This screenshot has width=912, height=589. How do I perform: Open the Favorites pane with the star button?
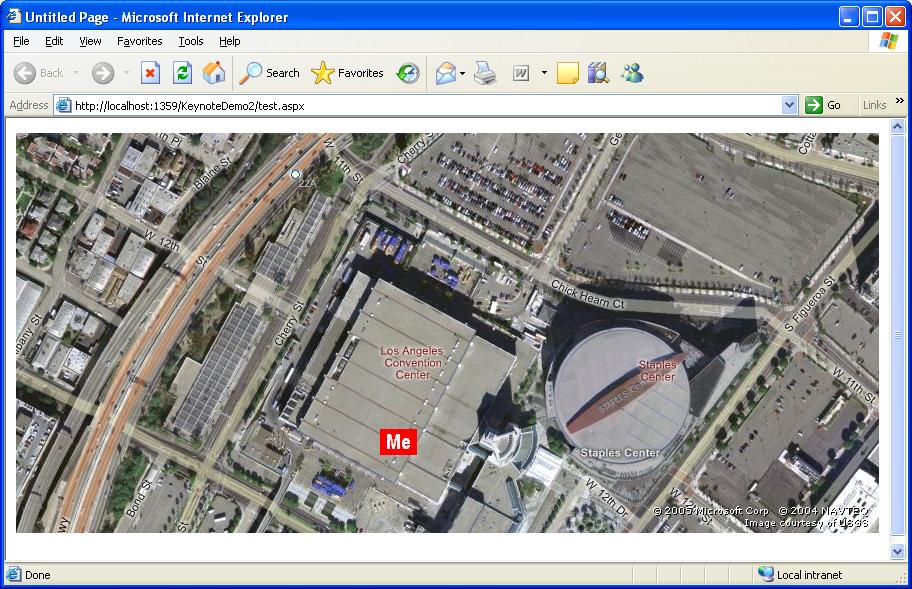[347, 73]
